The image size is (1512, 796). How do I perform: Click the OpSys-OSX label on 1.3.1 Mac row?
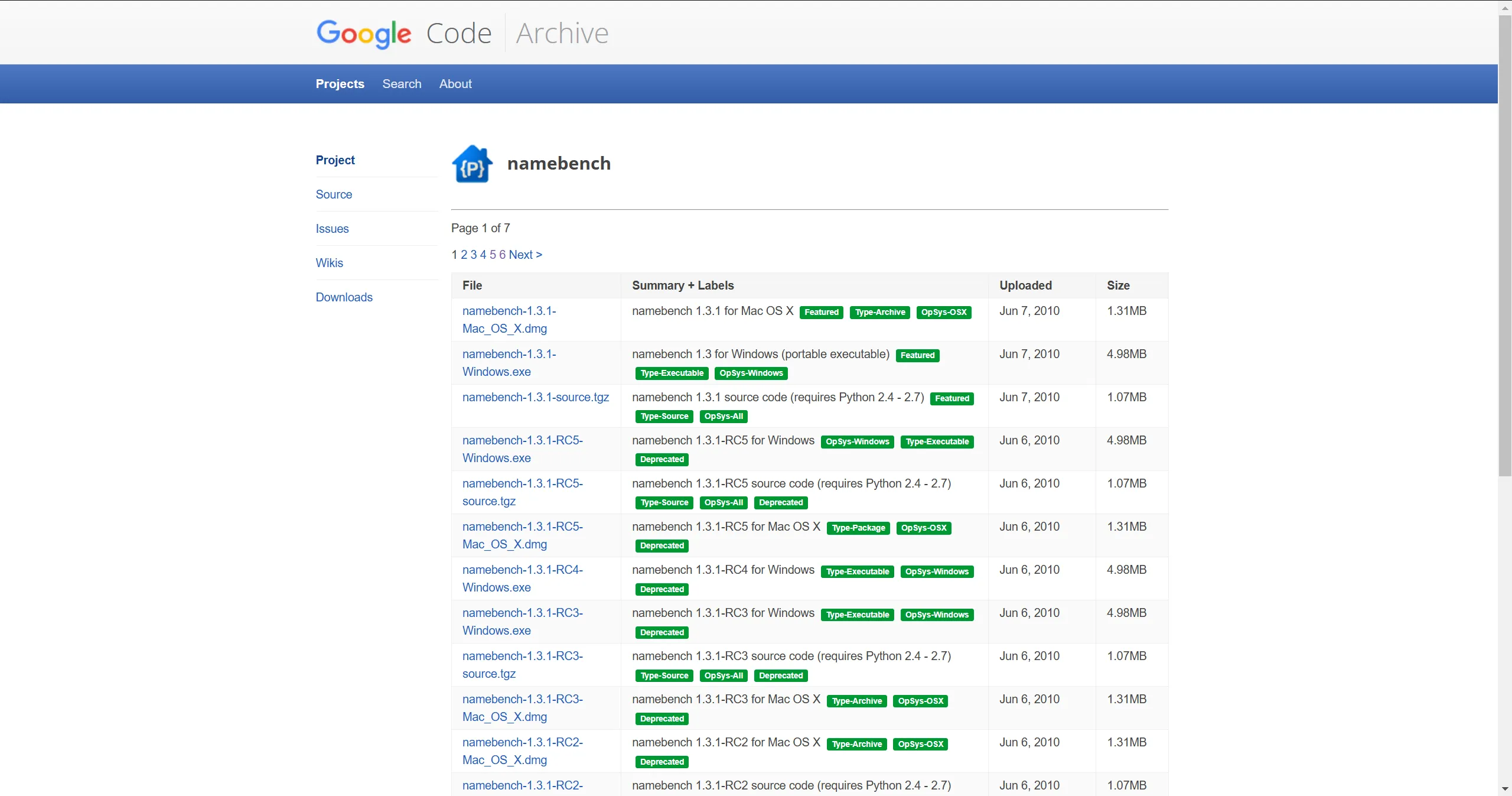[x=943, y=313]
